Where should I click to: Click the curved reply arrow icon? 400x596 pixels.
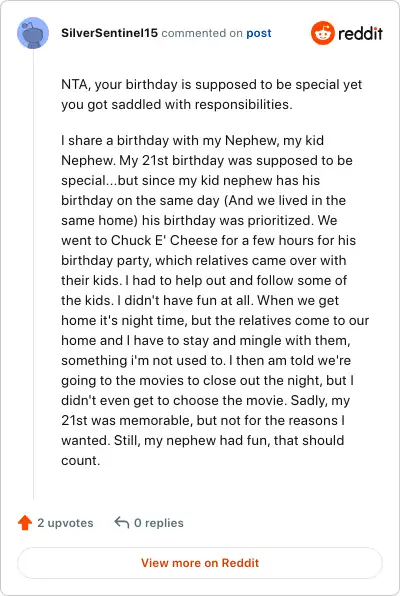tap(122, 523)
